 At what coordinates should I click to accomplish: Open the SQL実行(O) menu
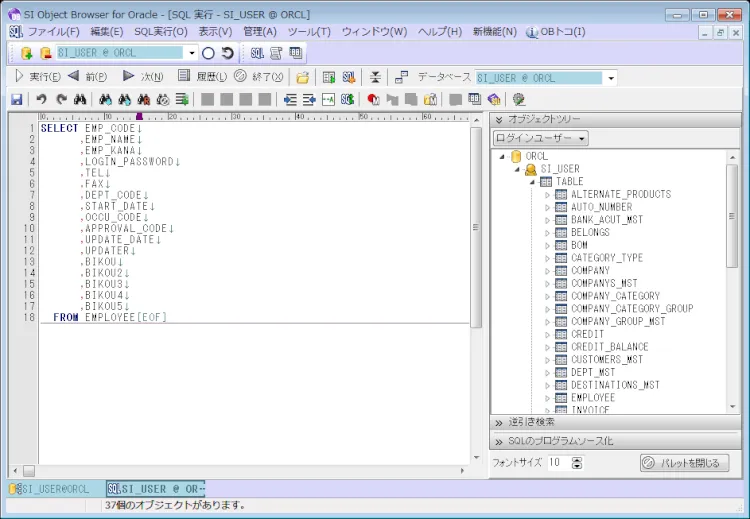coord(161,32)
